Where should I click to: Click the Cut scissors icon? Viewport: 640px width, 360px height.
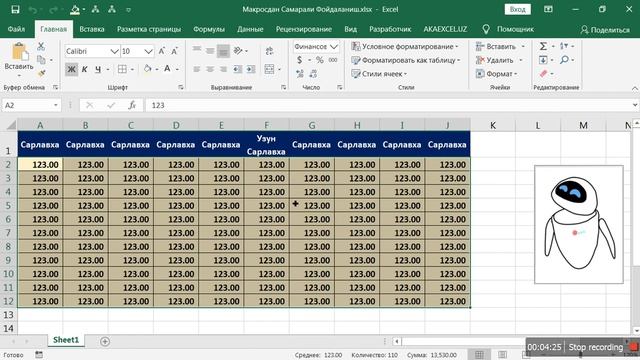coord(41,47)
